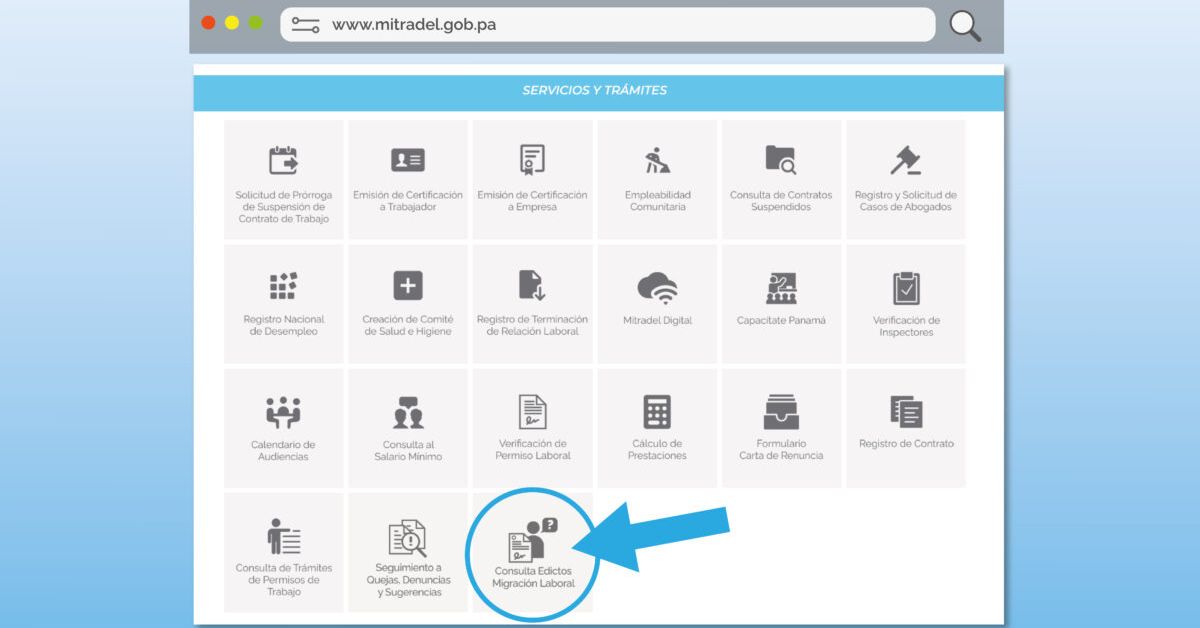The height and width of the screenshot is (628, 1200).
Task: Click the Cálculo de Prestaciones calculator icon
Action: pyautogui.click(x=656, y=425)
